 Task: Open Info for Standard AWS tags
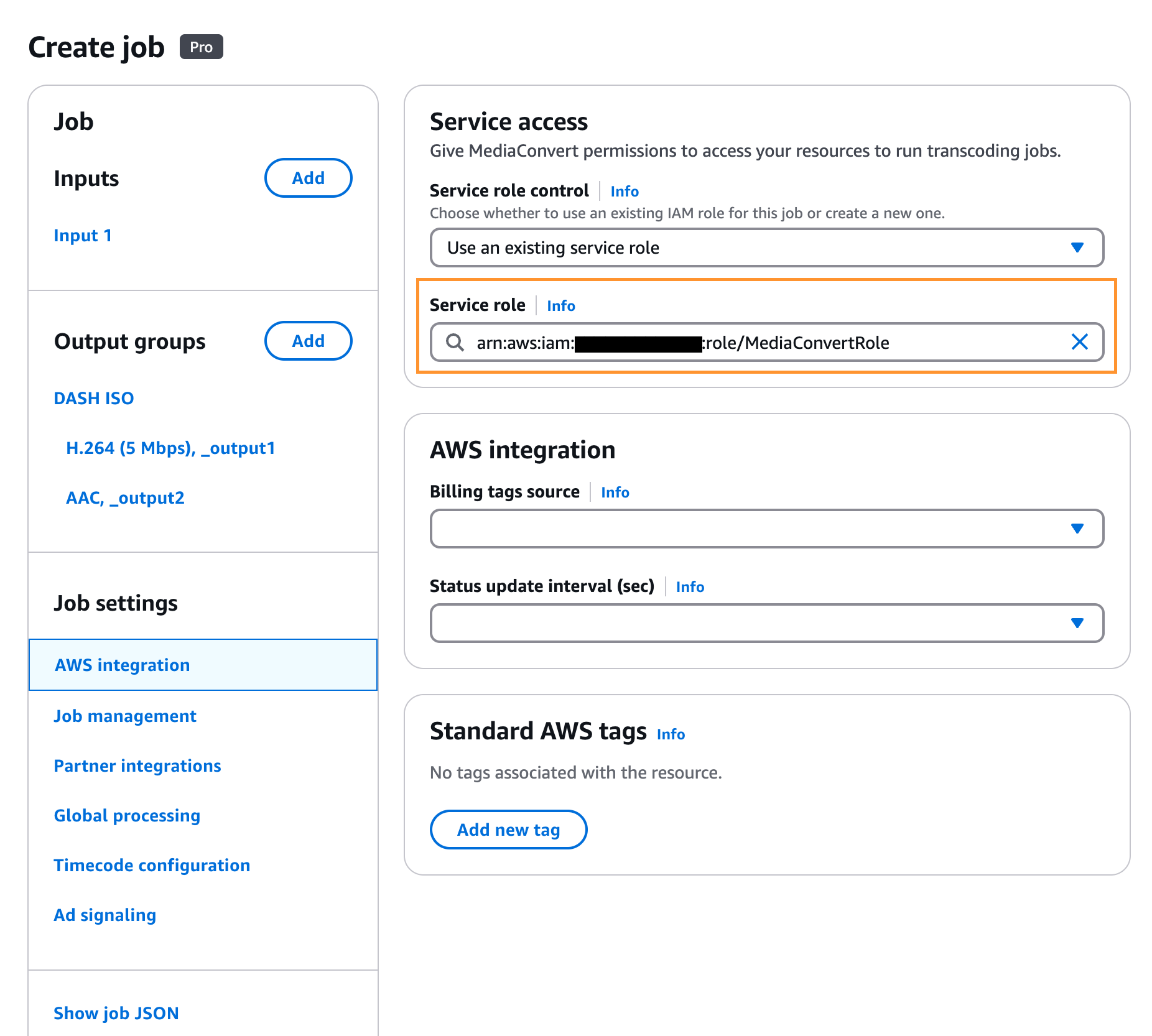[671, 734]
